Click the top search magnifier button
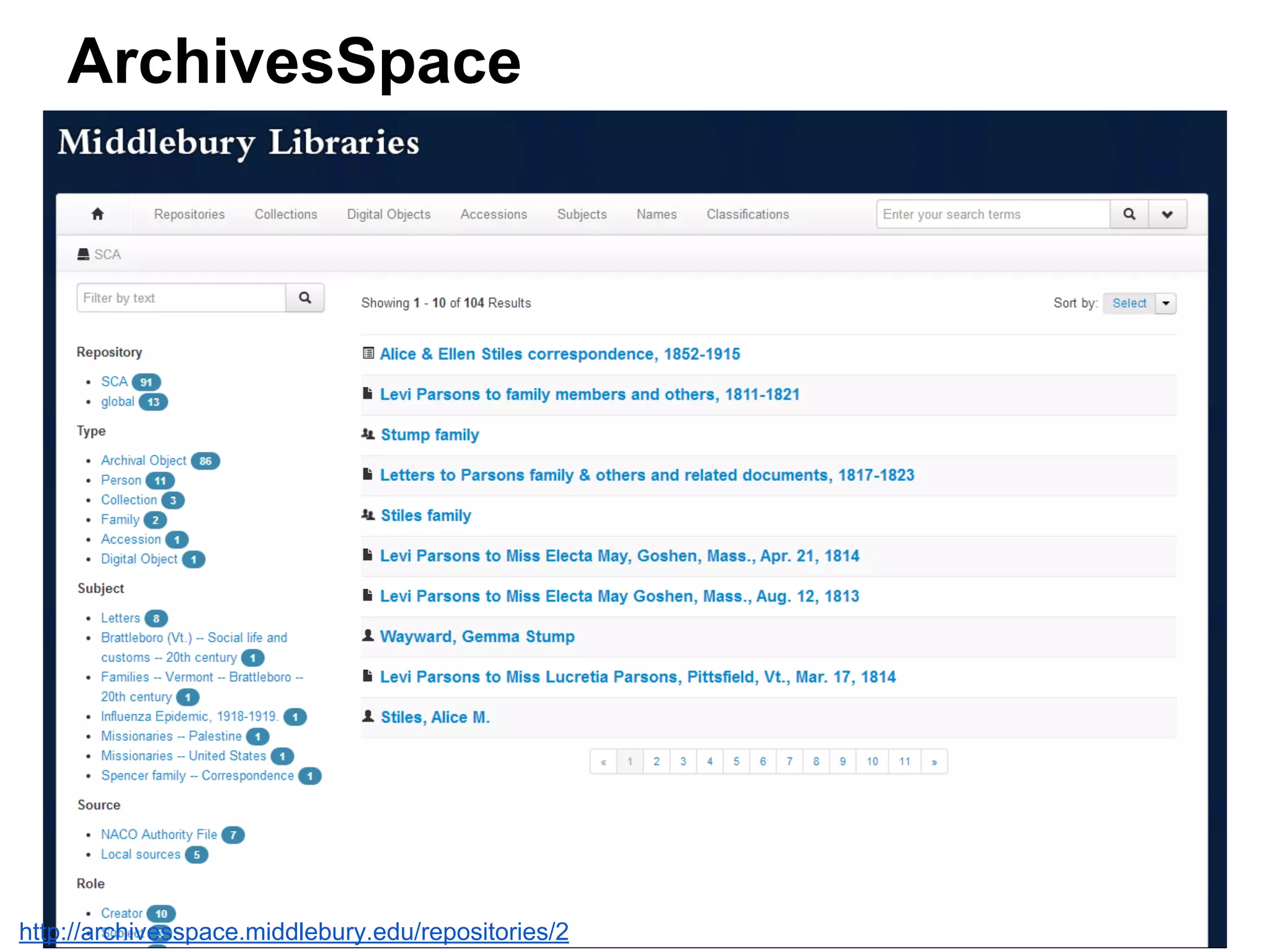 (x=1129, y=214)
